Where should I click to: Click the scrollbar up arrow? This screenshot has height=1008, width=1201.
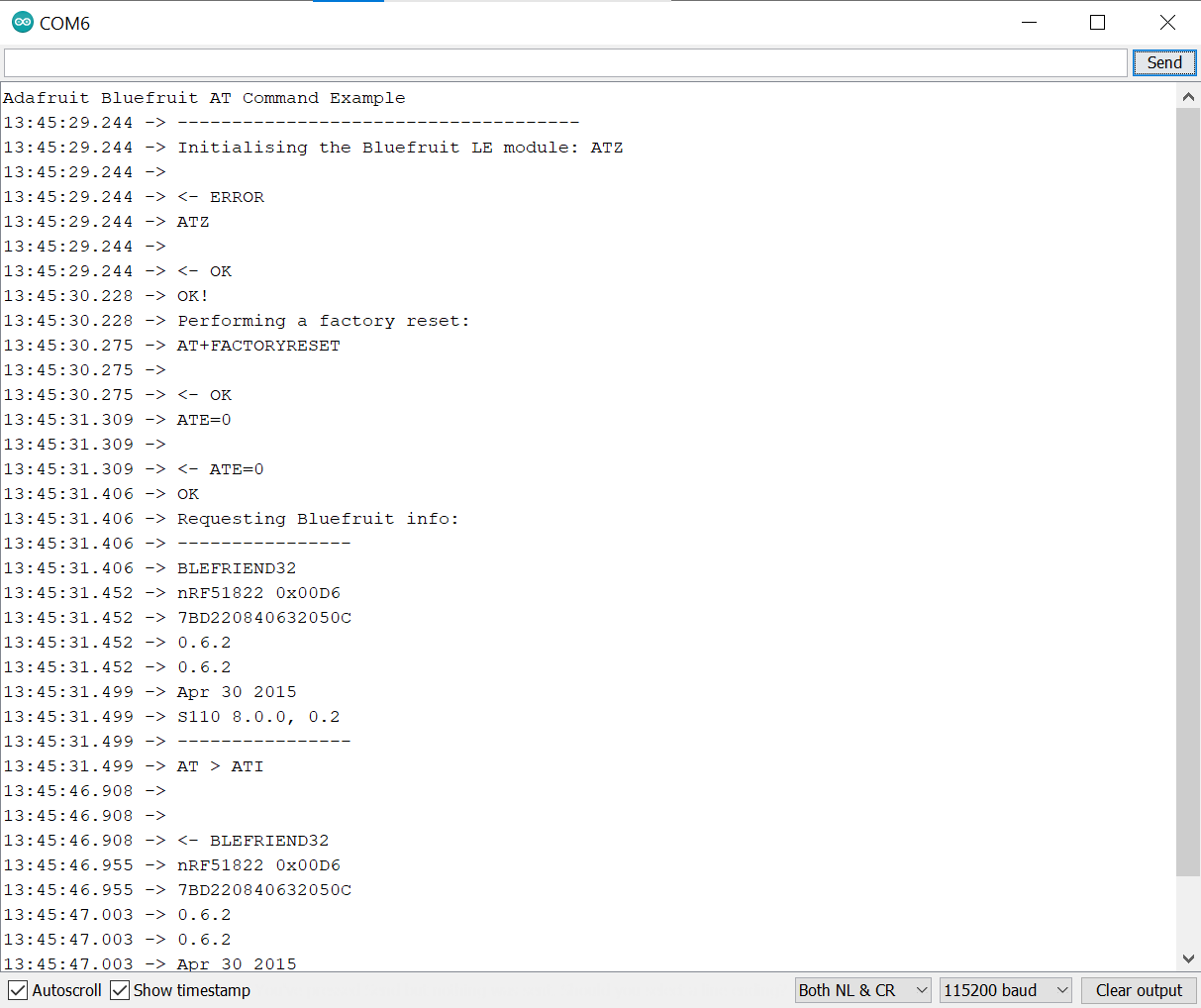[1188, 96]
